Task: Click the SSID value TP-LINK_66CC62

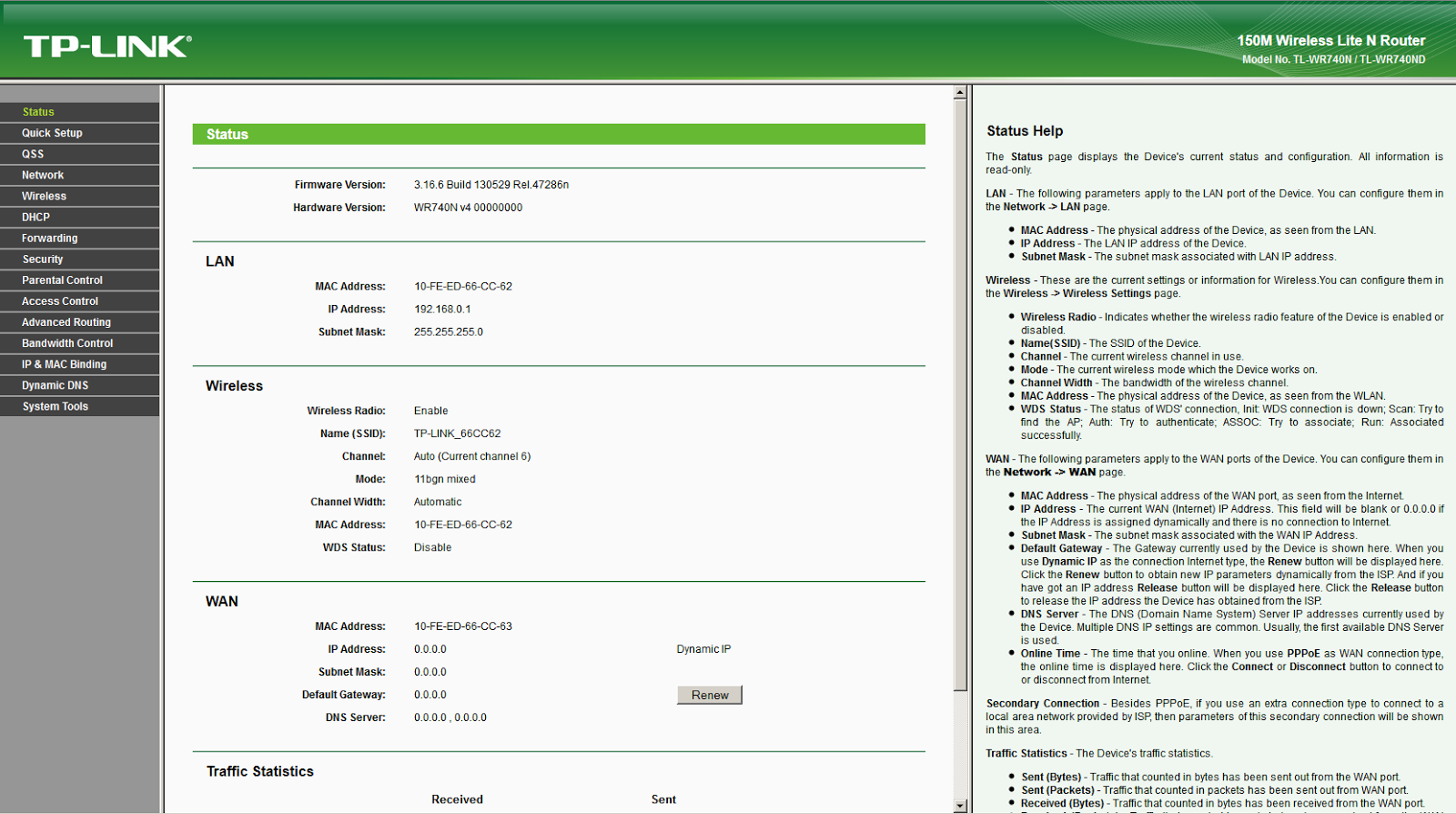Action: pyautogui.click(x=457, y=433)
